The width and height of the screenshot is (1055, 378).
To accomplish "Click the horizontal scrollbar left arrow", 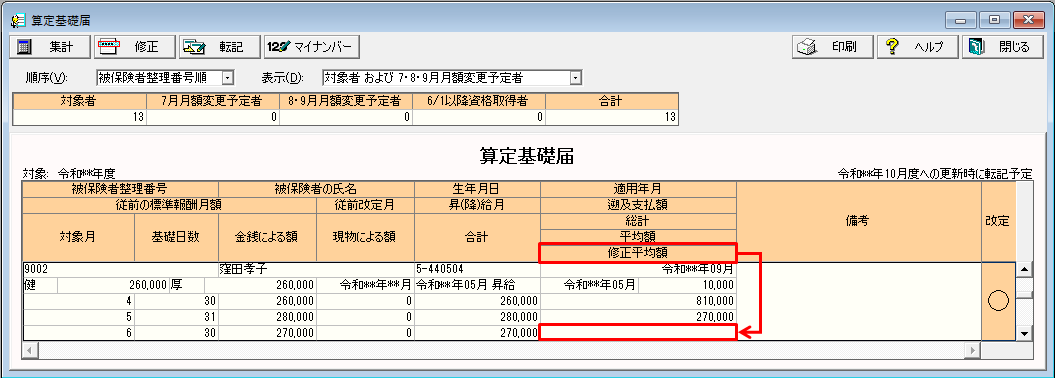I will (30, 350).
